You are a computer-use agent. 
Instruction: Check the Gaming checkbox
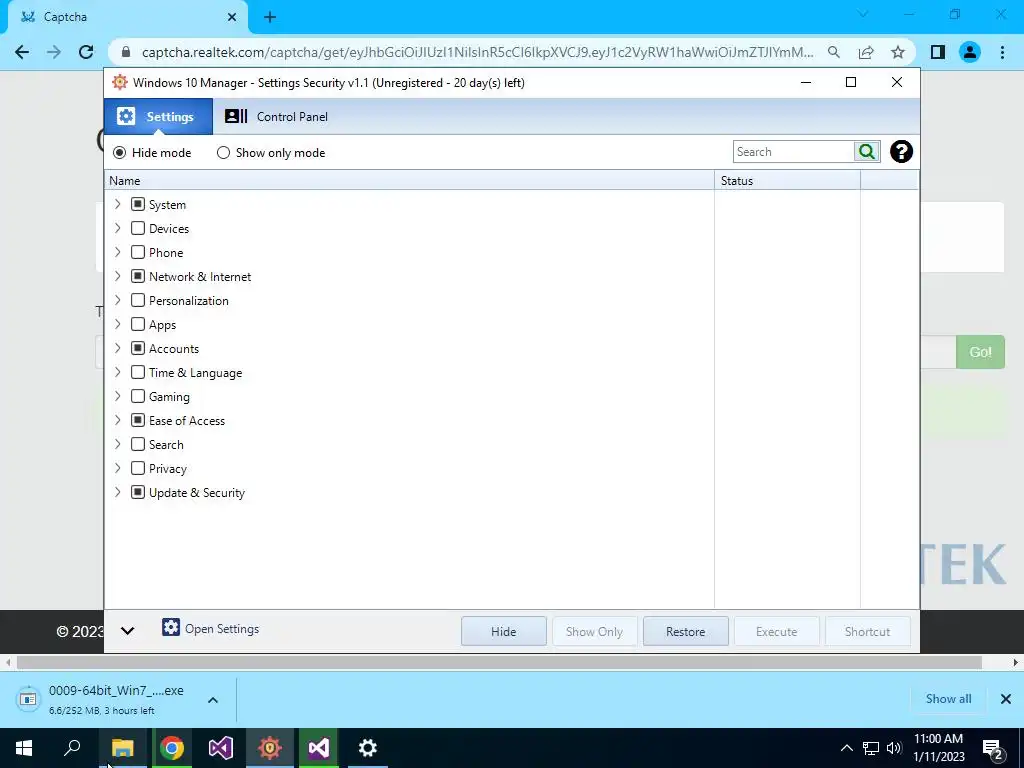pos(138,396)
